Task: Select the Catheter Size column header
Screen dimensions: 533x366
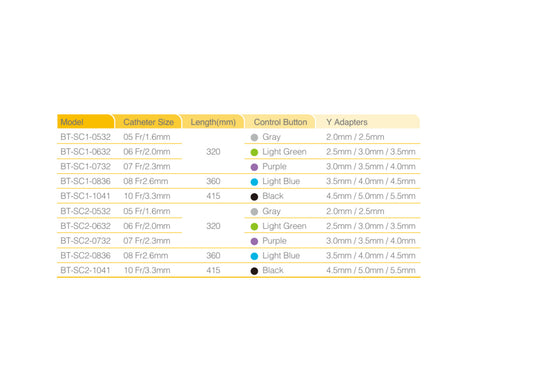Action: [148, 122]
